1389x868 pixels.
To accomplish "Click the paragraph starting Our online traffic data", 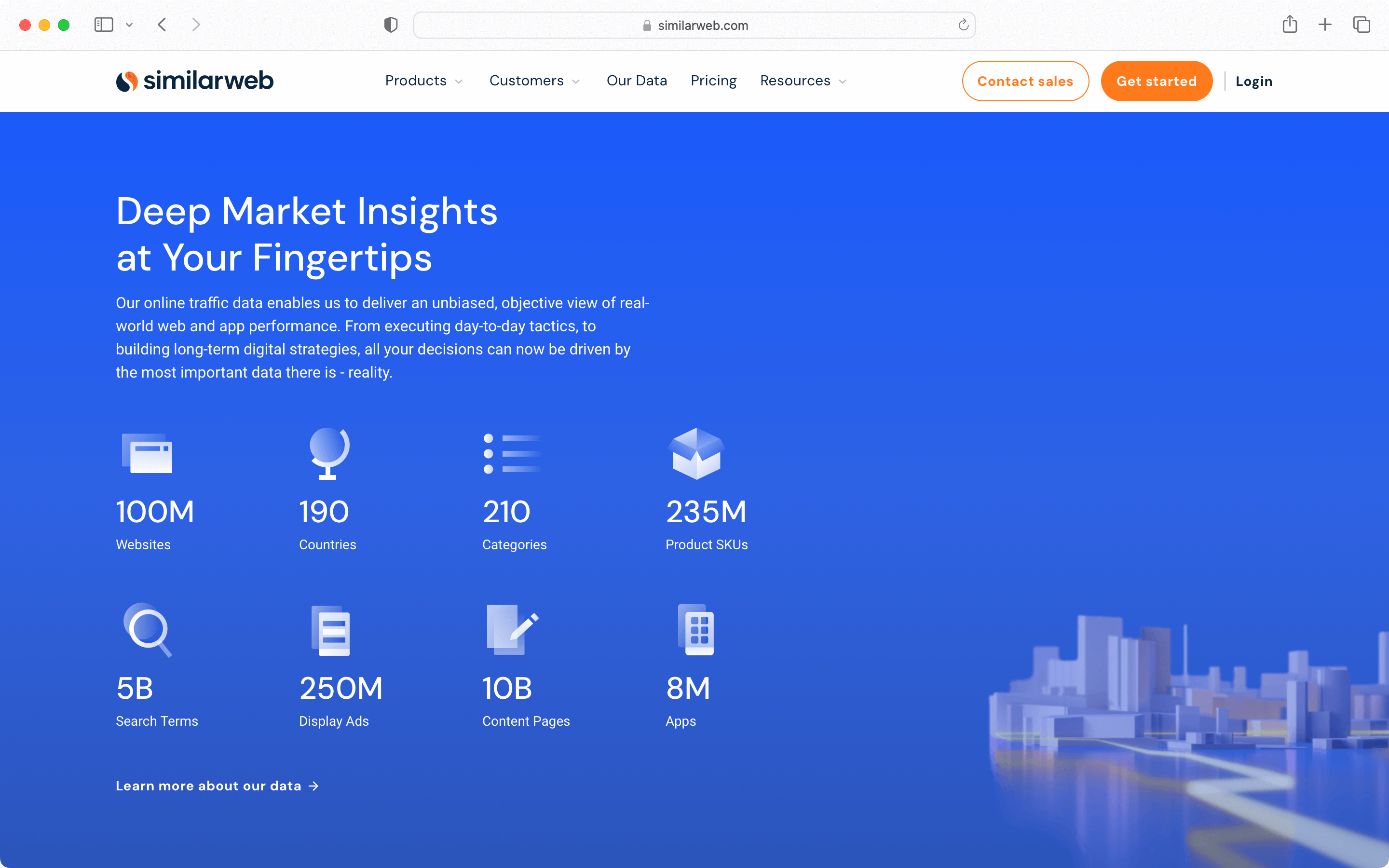I will 382,338.
